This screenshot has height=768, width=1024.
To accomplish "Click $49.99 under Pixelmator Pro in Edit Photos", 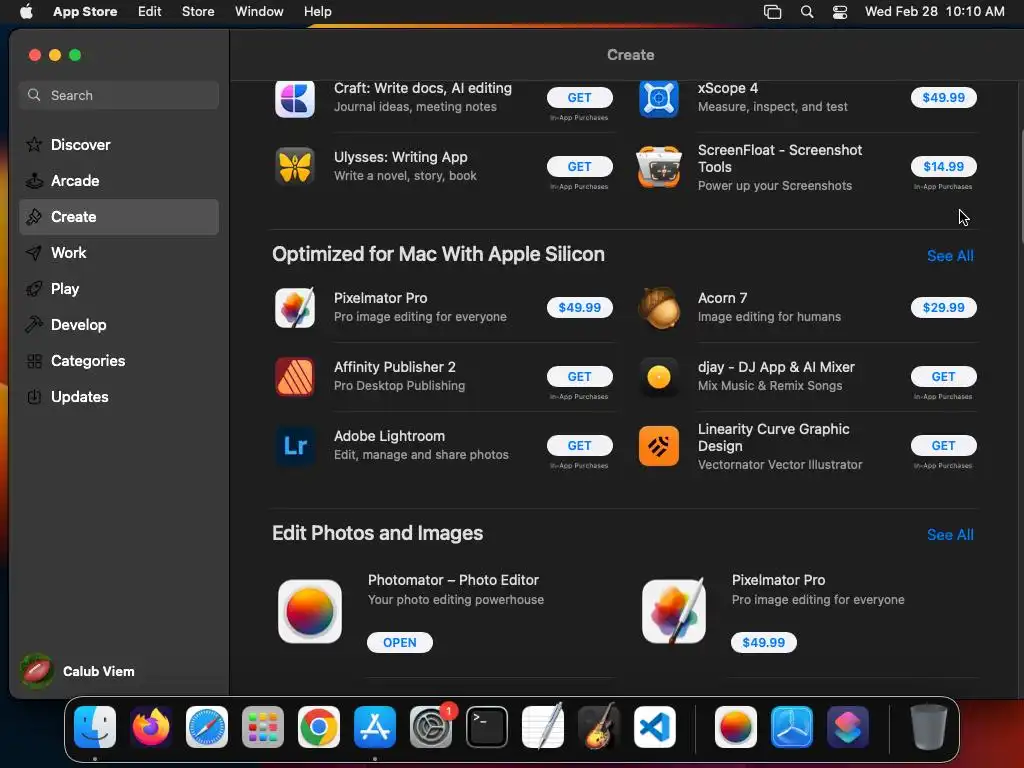I will point(763,643).
